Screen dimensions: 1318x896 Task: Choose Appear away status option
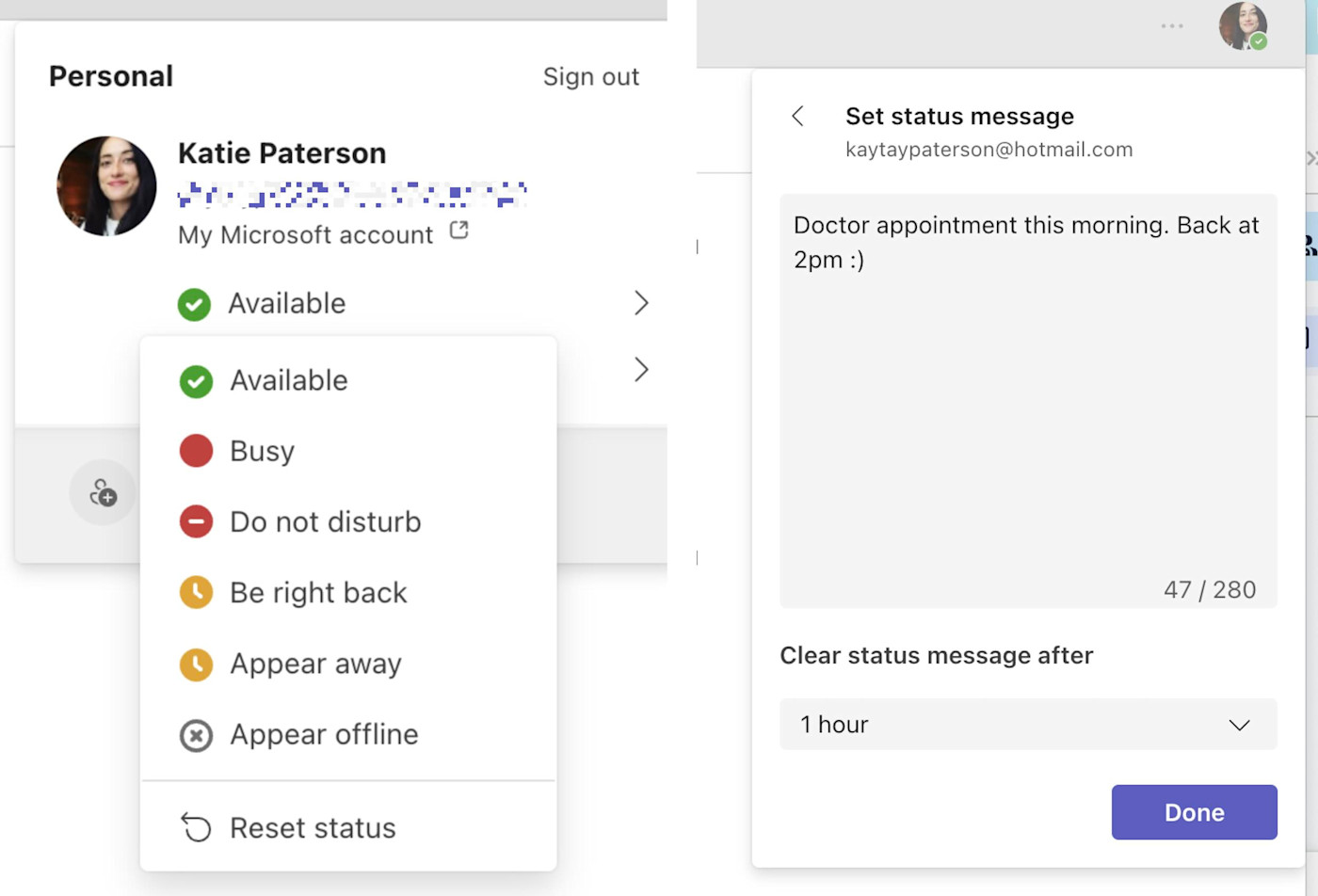click(315, 664)
